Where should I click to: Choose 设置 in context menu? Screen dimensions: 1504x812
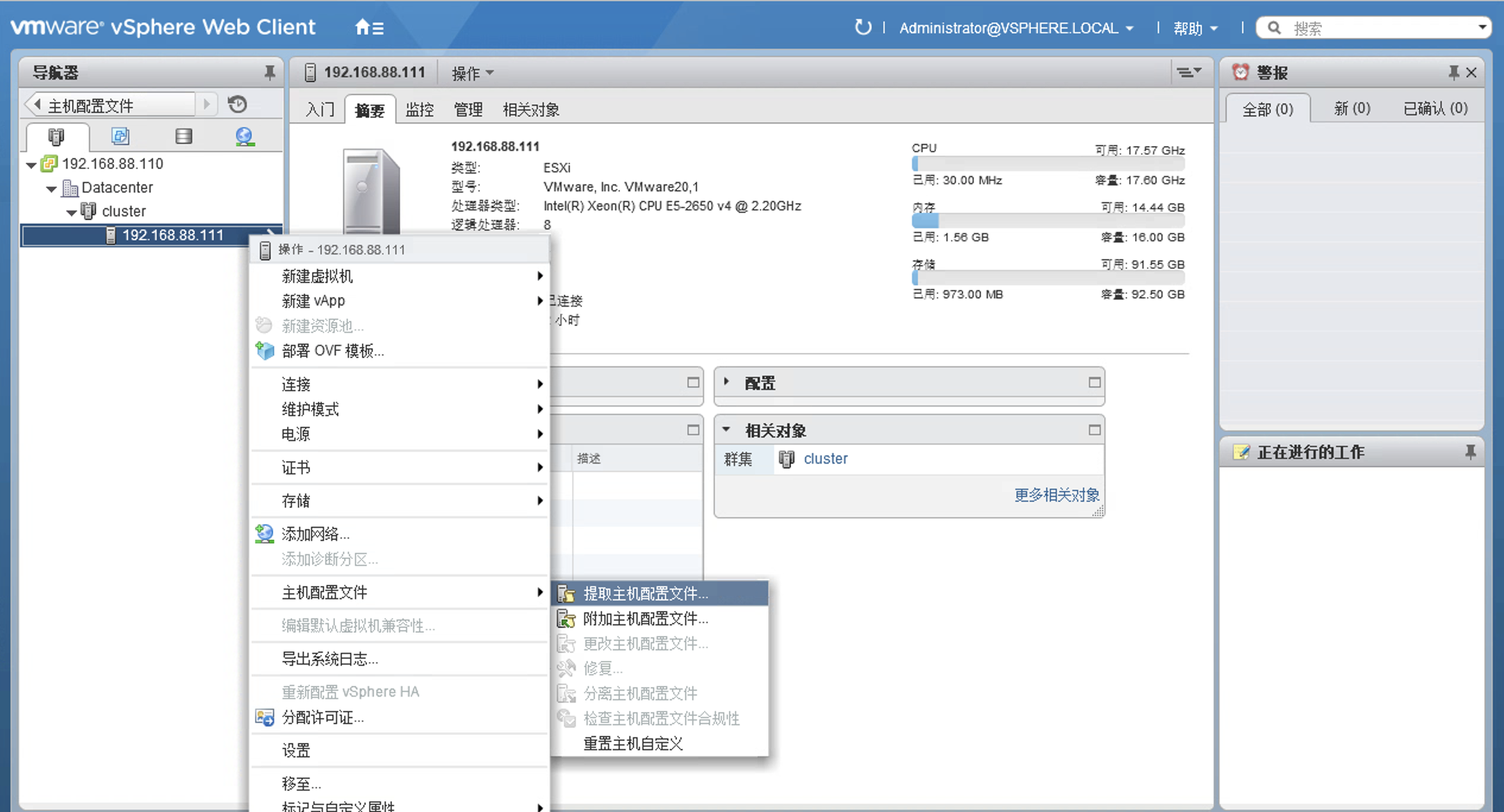[400, 751]
